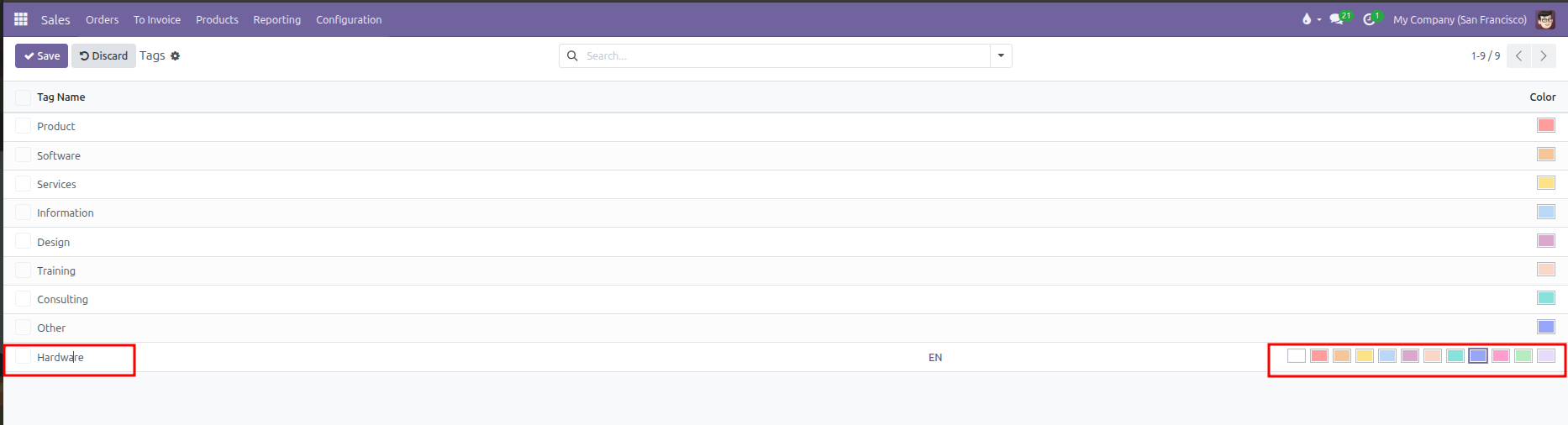Image resolution: width=1568 pixels, height=425 pixels.
Task: Open the Products menu
Action: click(x=217, y=19)
